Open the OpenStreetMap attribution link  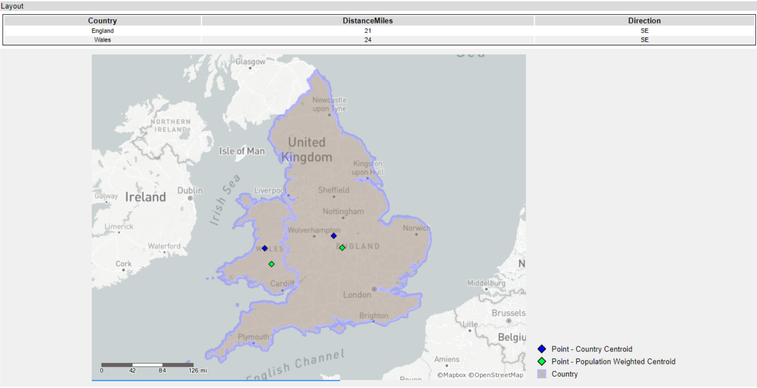click(495, 375)
